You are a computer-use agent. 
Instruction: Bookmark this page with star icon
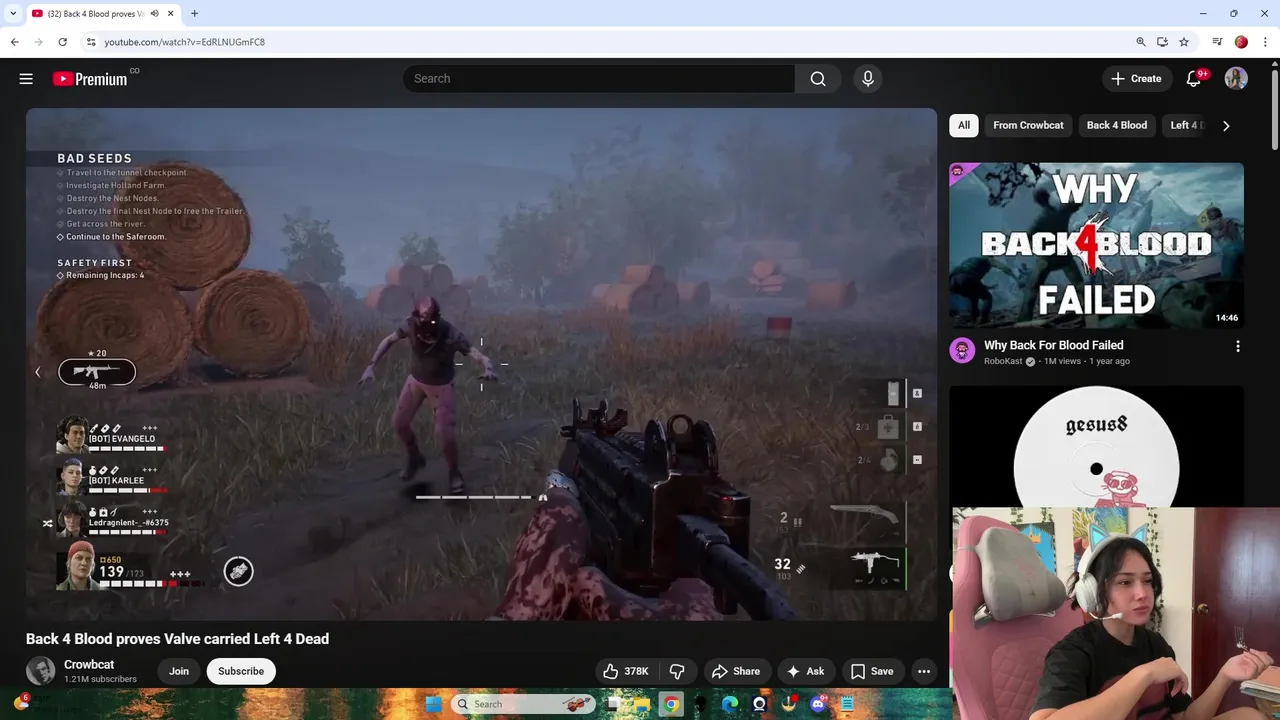[1184, 42]
